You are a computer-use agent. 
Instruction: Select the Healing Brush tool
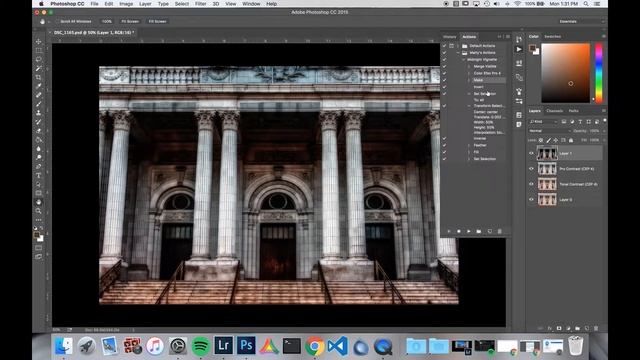39,95
